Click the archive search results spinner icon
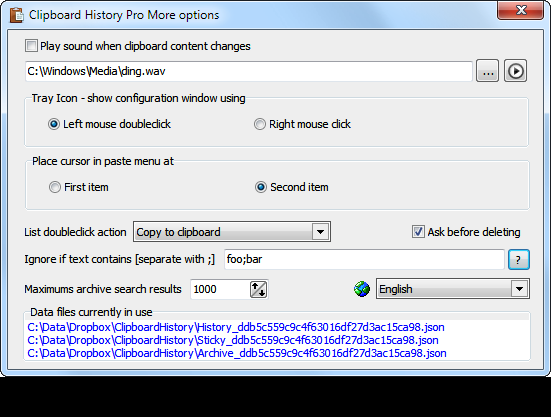551x417 pixels. click(x=258, y=289)
